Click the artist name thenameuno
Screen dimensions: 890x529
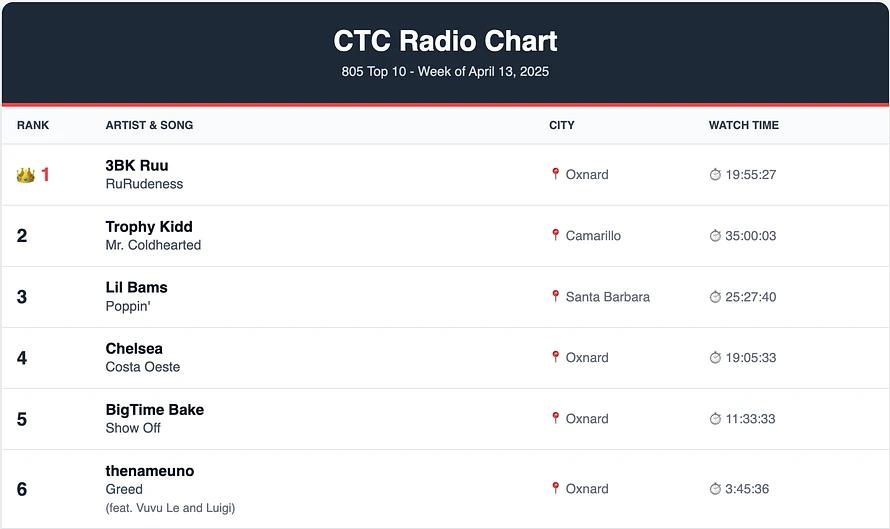tap(150, 471)
